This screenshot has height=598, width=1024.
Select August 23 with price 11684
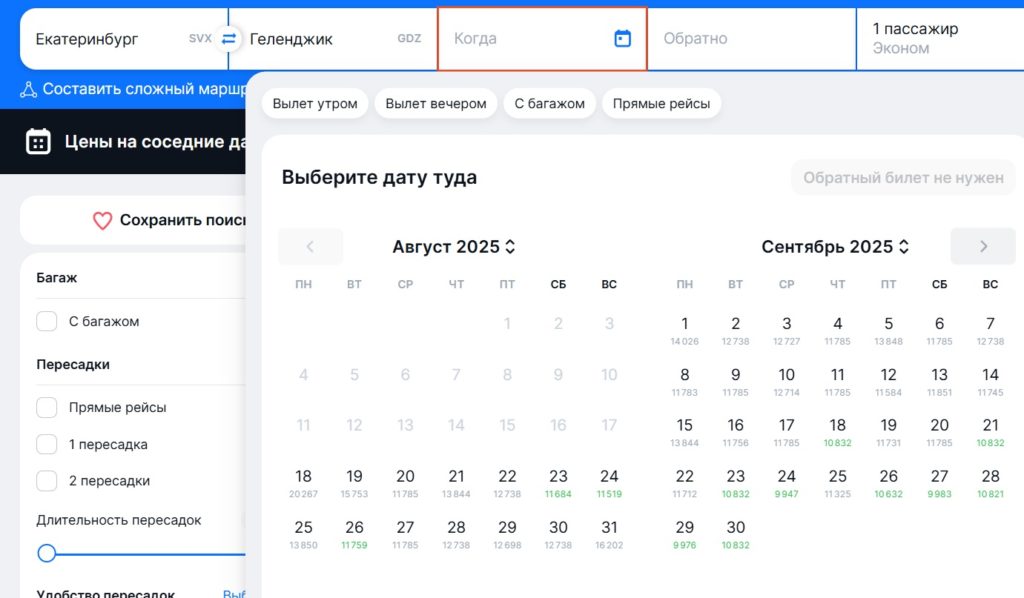[x=558, y=480]
